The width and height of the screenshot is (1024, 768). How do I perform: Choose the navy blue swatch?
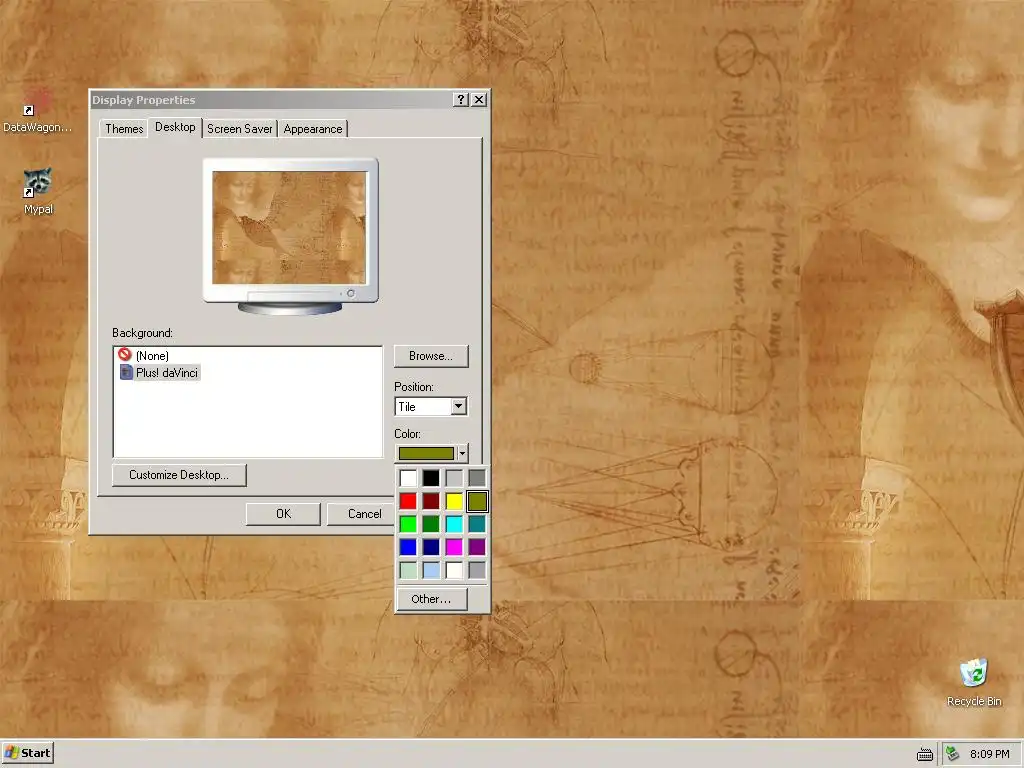coord(431,547)
